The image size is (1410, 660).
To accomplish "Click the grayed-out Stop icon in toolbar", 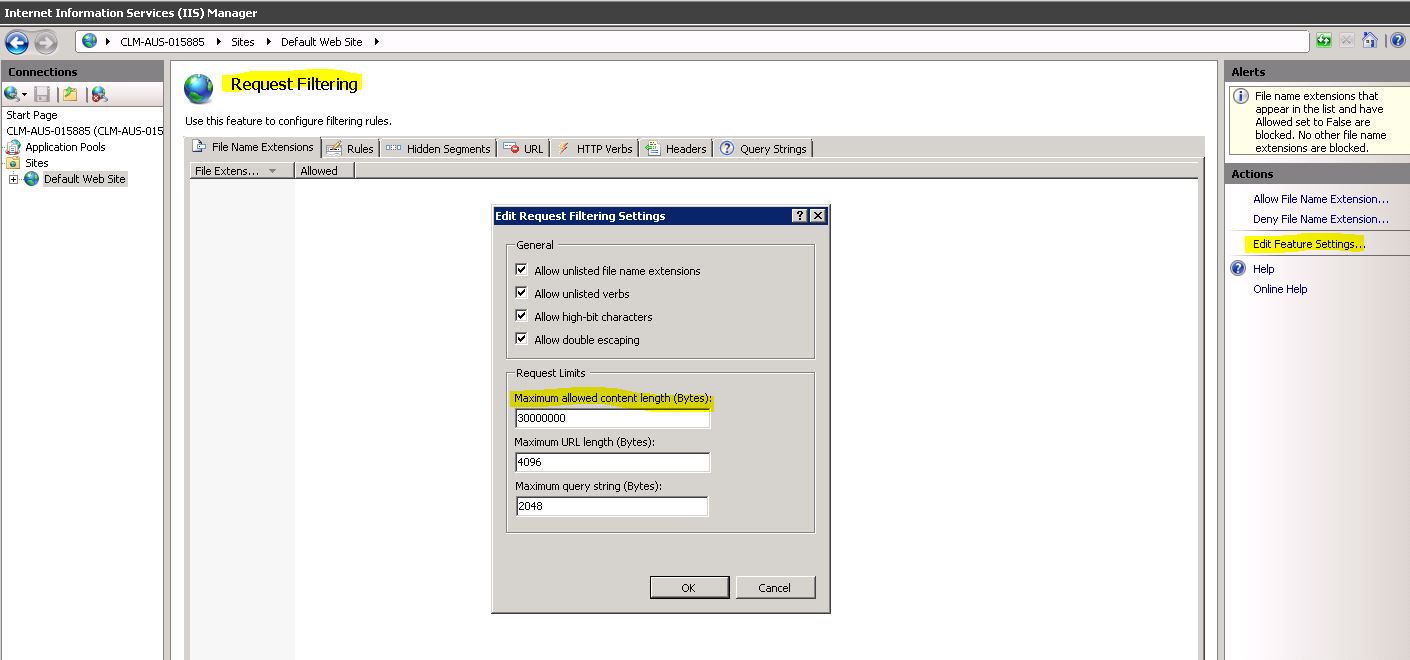I will [x=1347, y=41].
